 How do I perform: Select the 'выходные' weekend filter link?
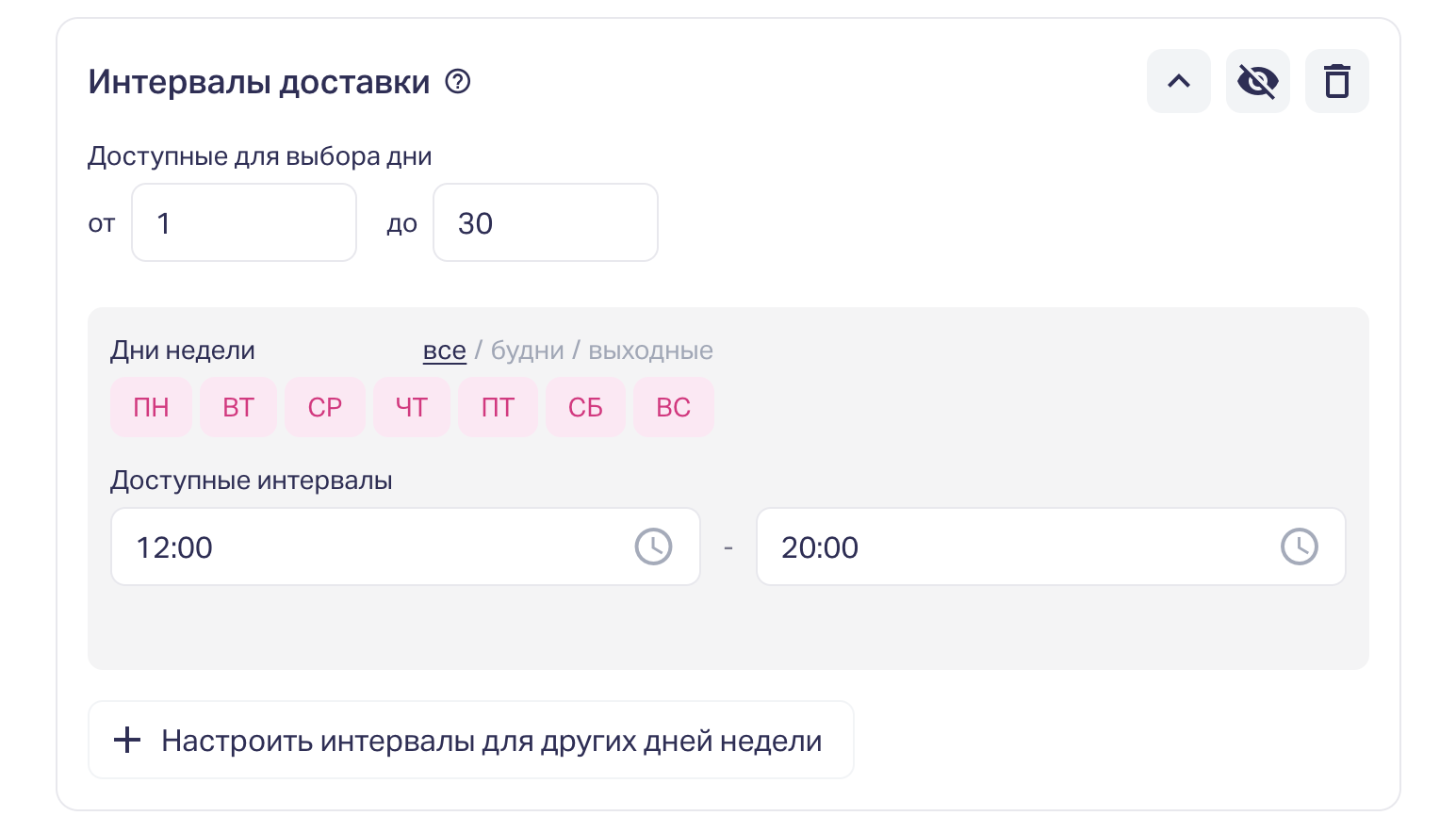(650, 351)
